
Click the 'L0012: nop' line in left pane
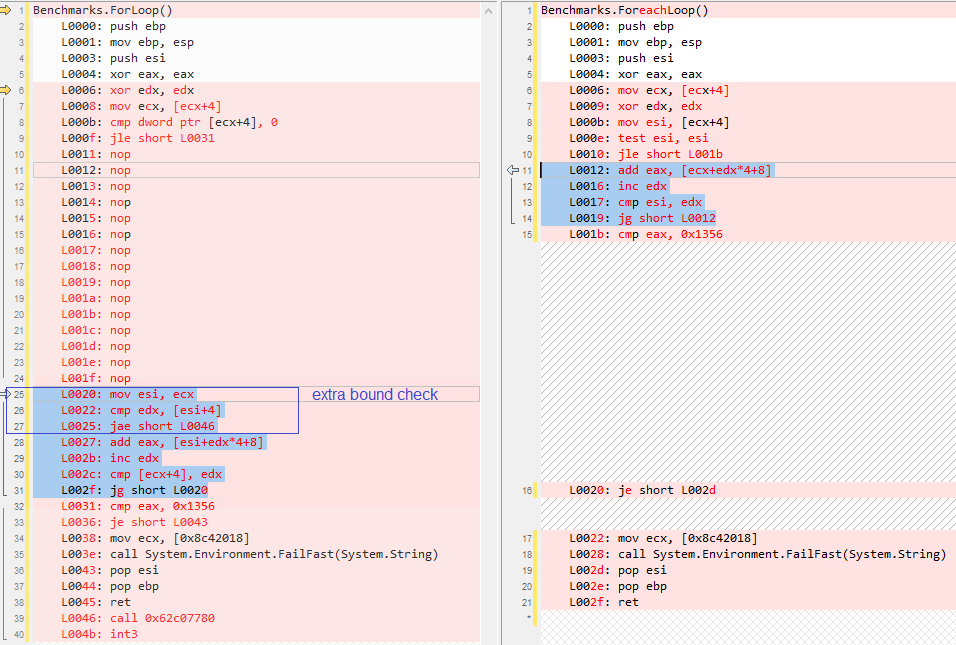96,170
